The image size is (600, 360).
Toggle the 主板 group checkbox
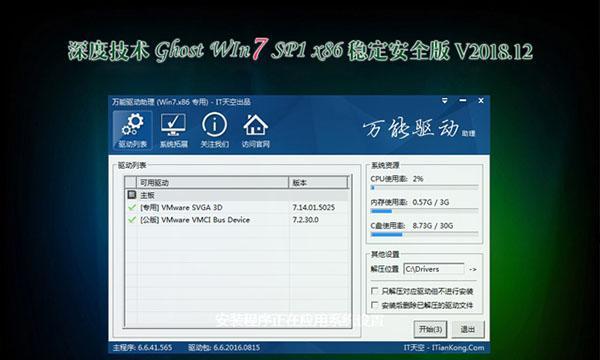(x=132, y=195)
